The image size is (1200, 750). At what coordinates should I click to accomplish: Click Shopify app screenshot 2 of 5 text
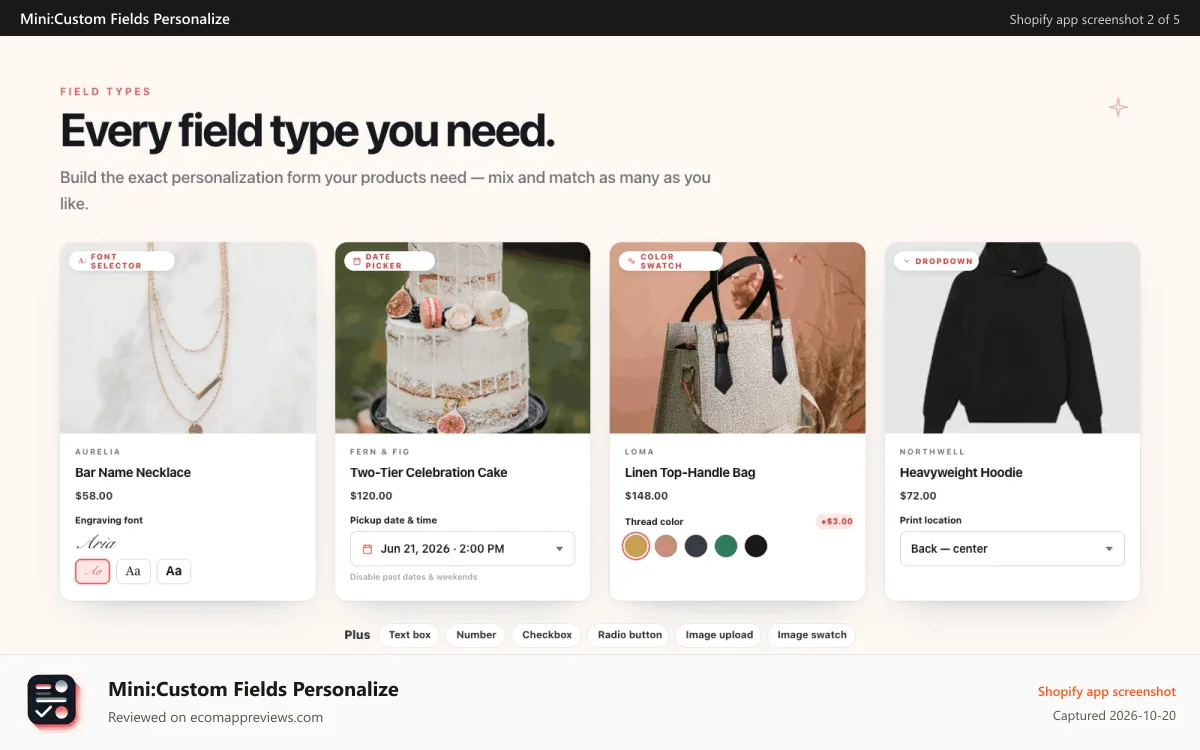1095,19
